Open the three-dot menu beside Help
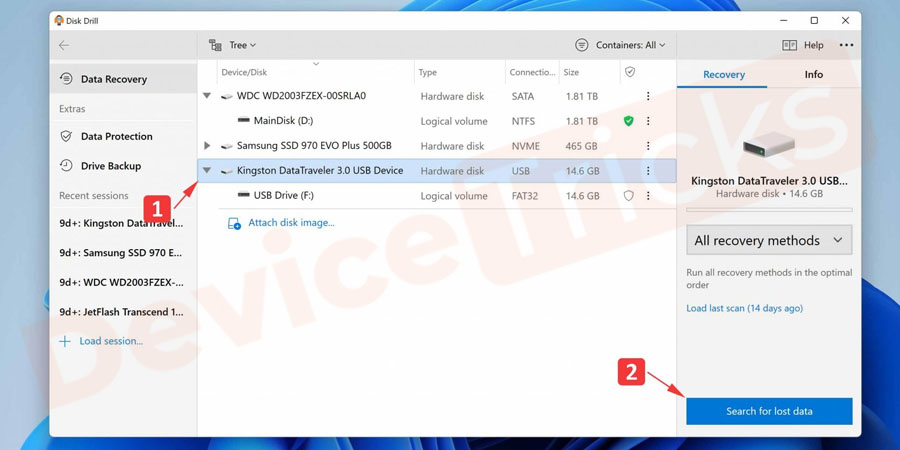Viewport: 900px width, 450px height. coord(846,45)
